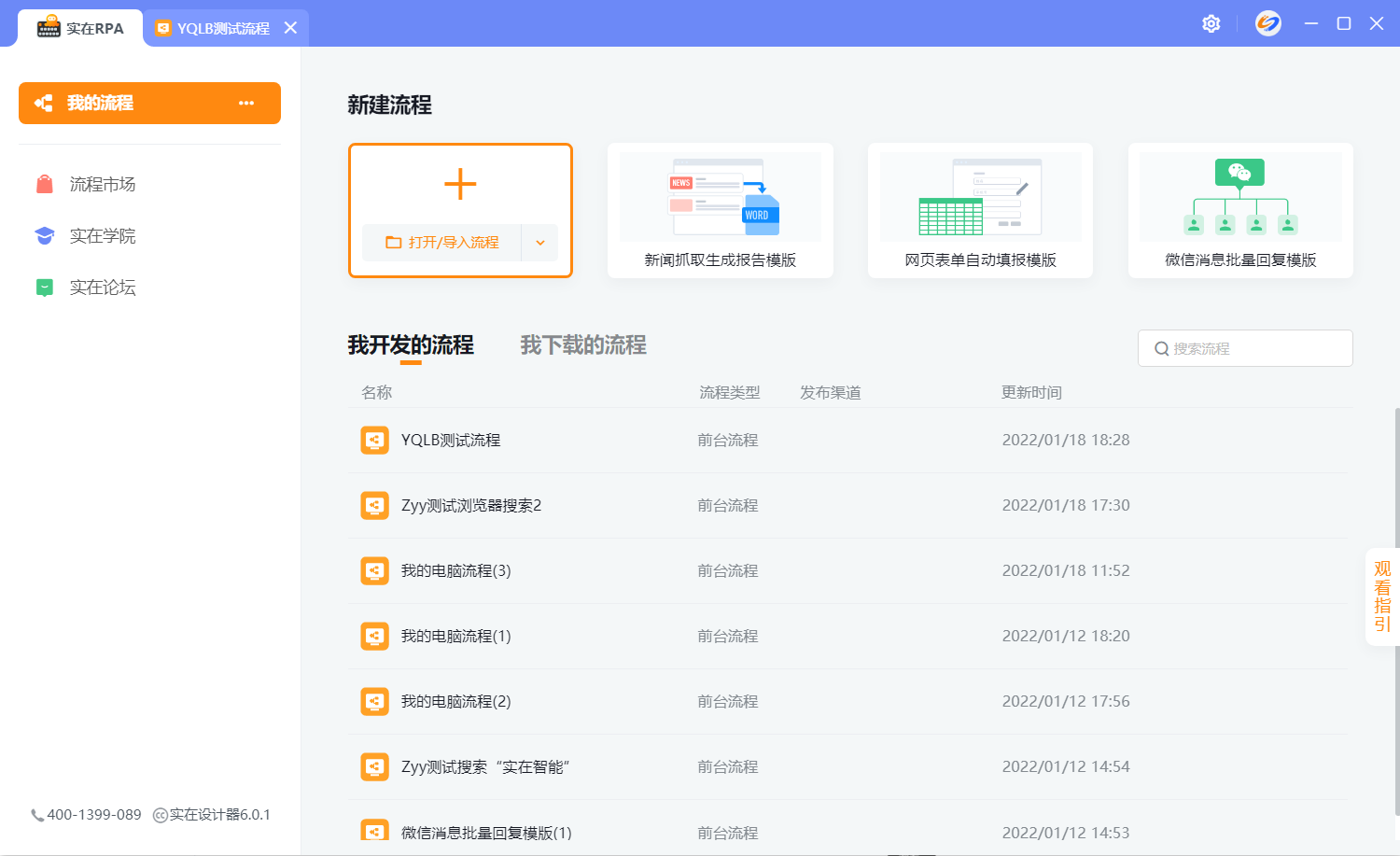Click the 实在设计器6.0.1 version label
The image size is (1400, 856).
pyautogui.click(x=219, y=815)
